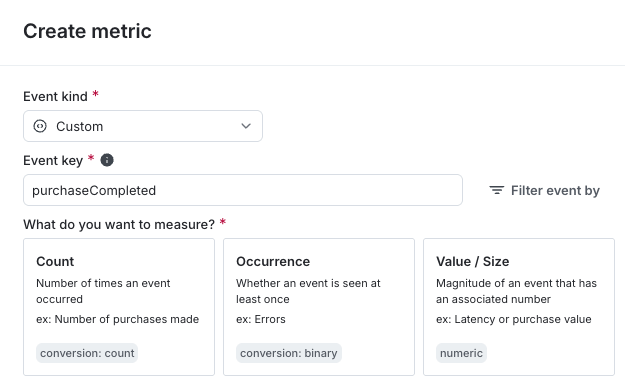Choose the Value / Size measurement card
Image resolution: width=625 pixels, height=387 pixels.
(x=519, y=307)
